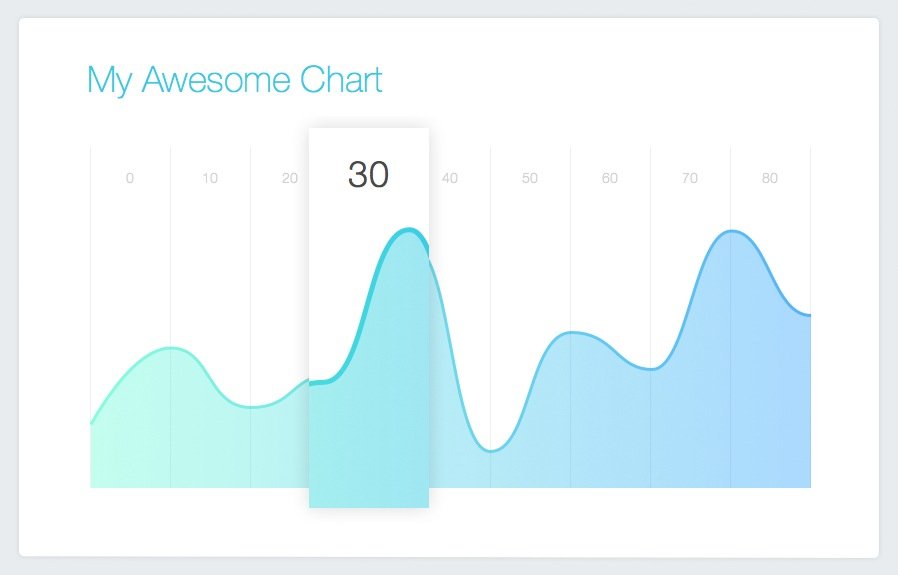Click the tall peak between 70 and 80
898x575 pixels.
pyautogui.click(x=731, y=231)
